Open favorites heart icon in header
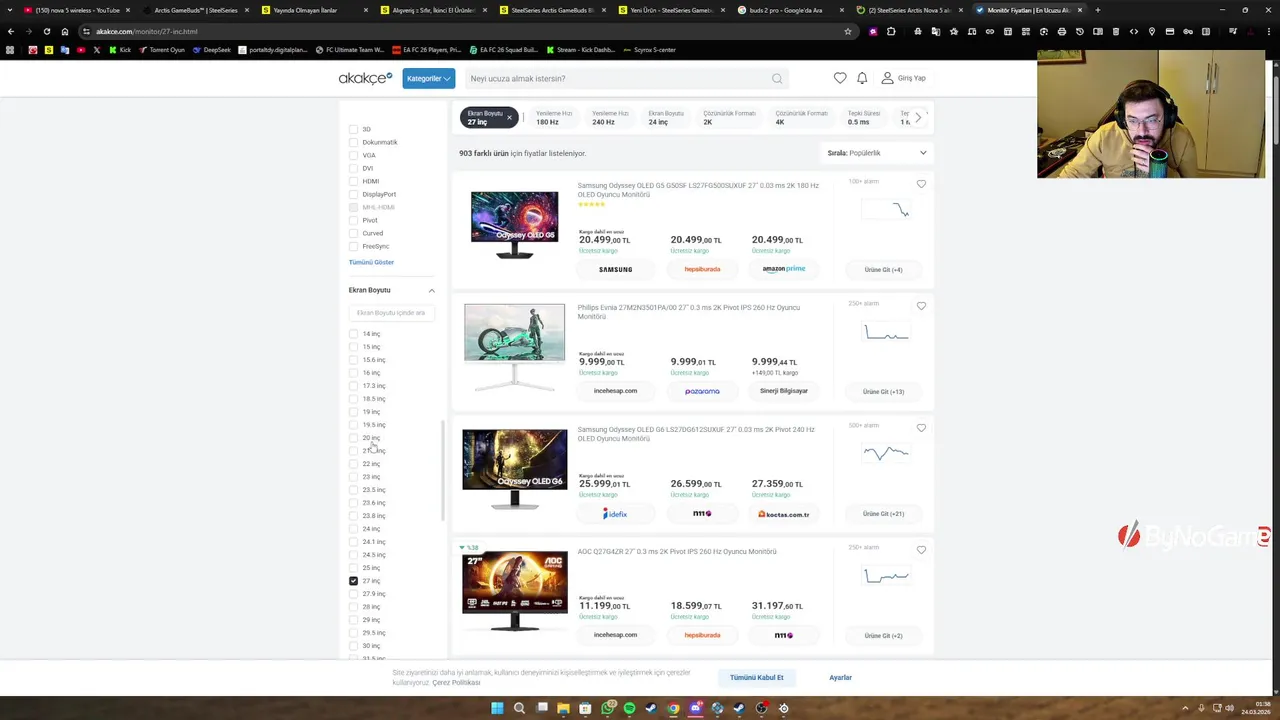This screenshot has height=720, width=1280. 840,78
